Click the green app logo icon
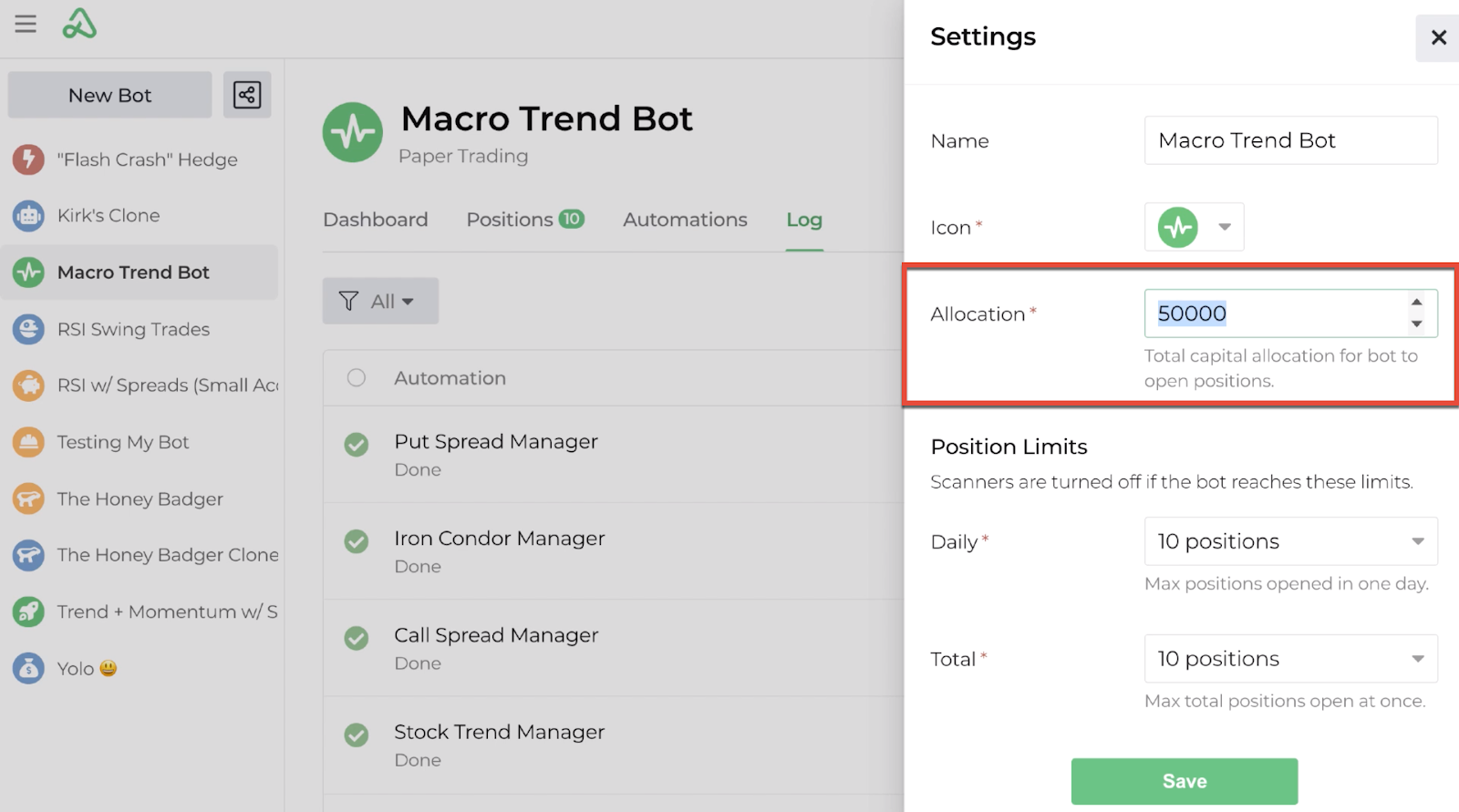Image resolution: width=1459 pixels, height=812 pixels. pos(79,24)
